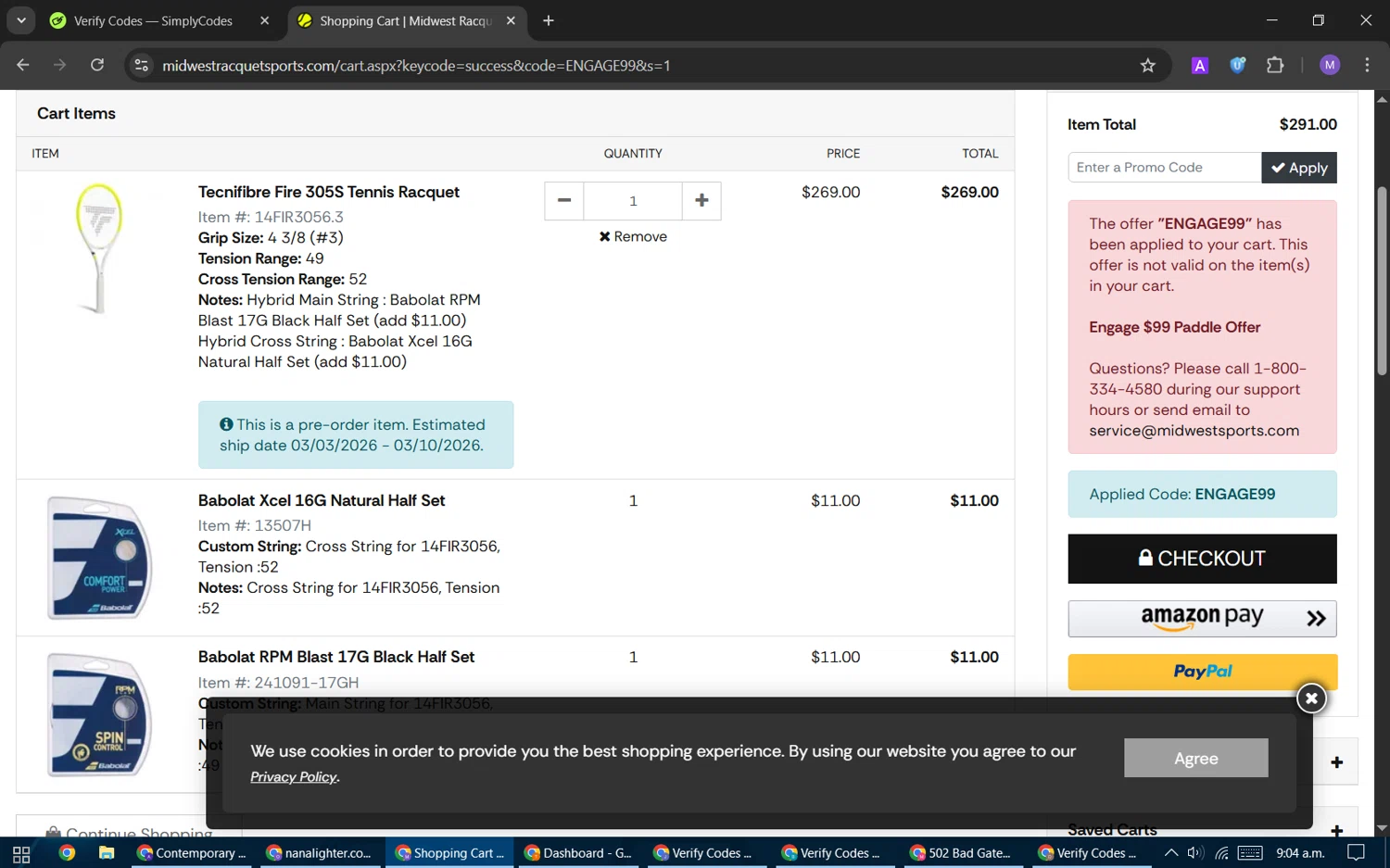Open the purple A extension
This screenshot has width=1390, height=868.
[x=1200, y=65]
